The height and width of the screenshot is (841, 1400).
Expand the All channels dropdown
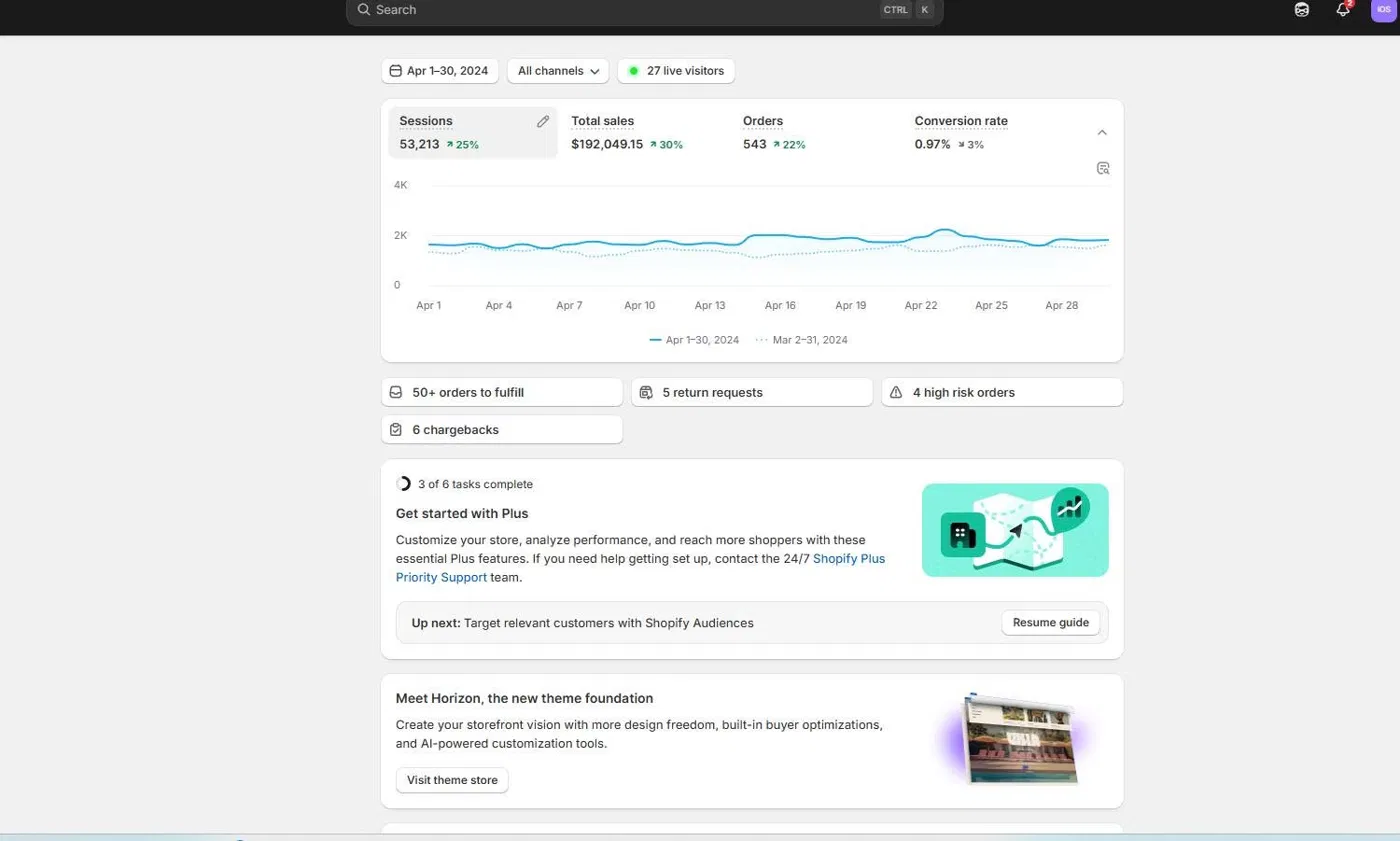click(558, 71)
